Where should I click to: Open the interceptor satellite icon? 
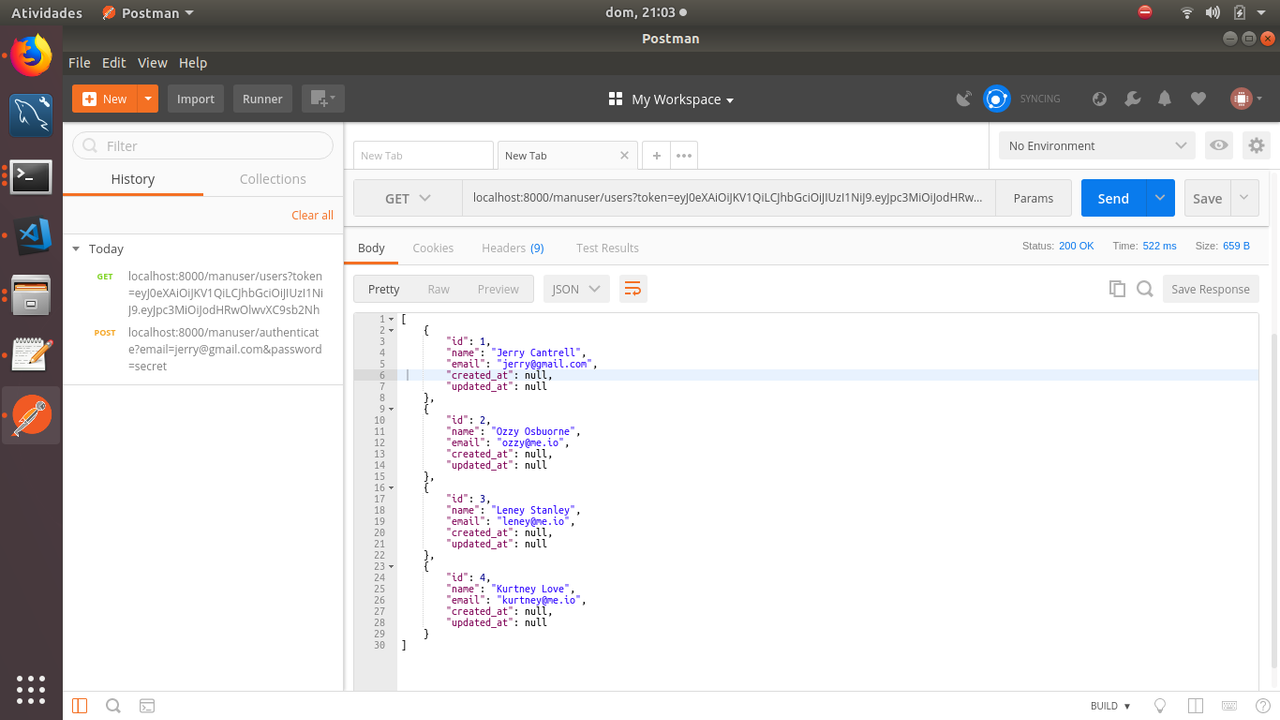pos(964,99)
